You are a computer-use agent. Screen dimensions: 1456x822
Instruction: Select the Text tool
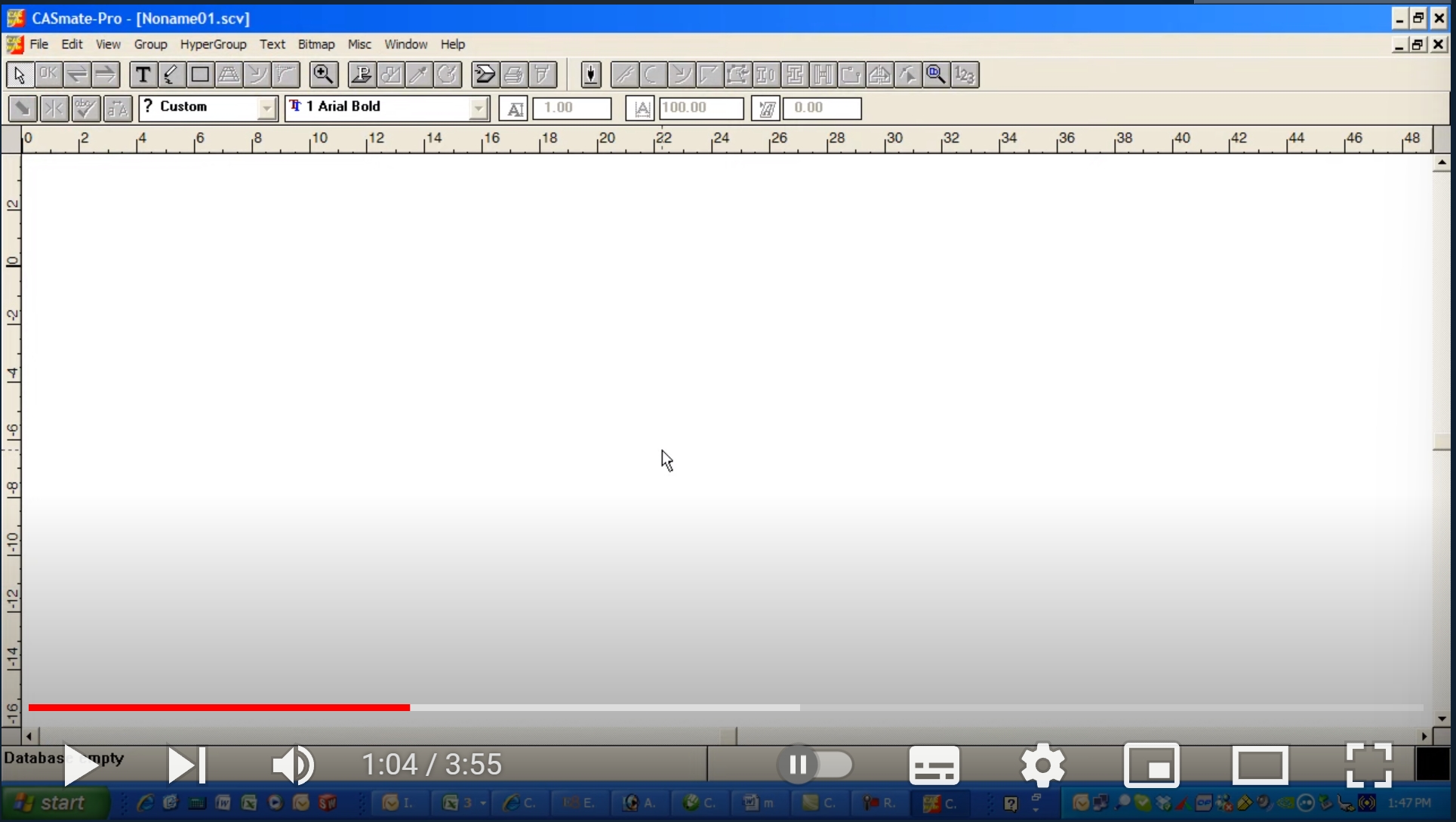142,74
